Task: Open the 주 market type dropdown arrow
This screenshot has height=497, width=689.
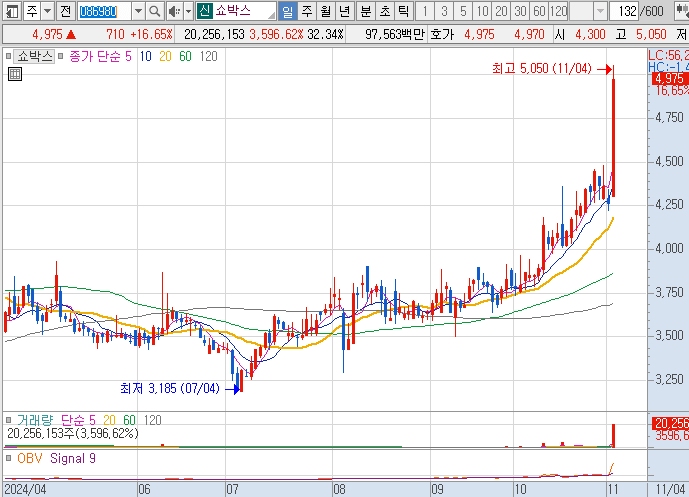Action: pos(48,11)
